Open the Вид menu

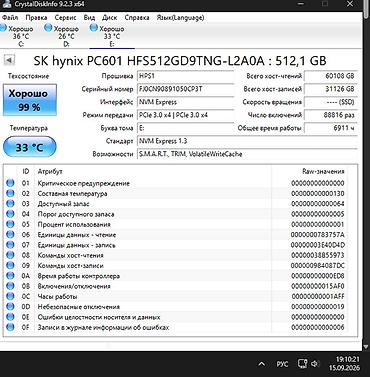coord(89,17)
